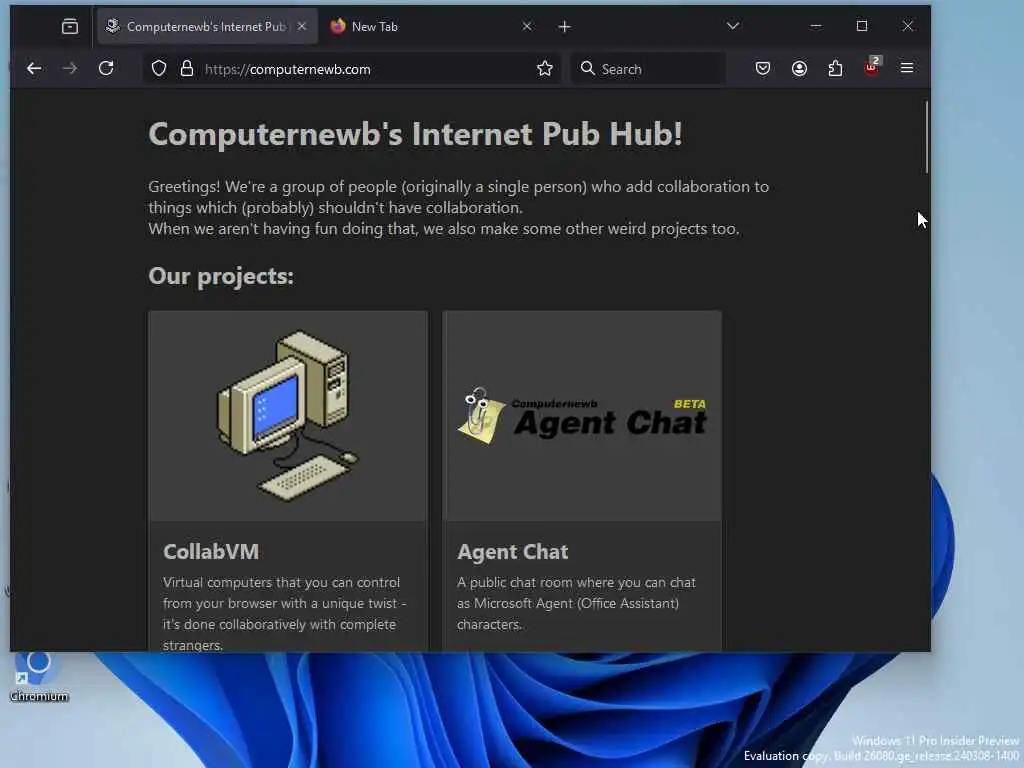This screenshot has height=768, width=1024.
Task: Open the Agent Chat project title
Action: point(513,552)
